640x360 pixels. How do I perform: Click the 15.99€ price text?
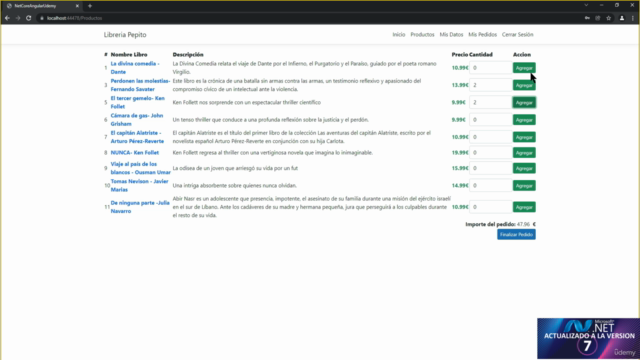coord(460,168)
